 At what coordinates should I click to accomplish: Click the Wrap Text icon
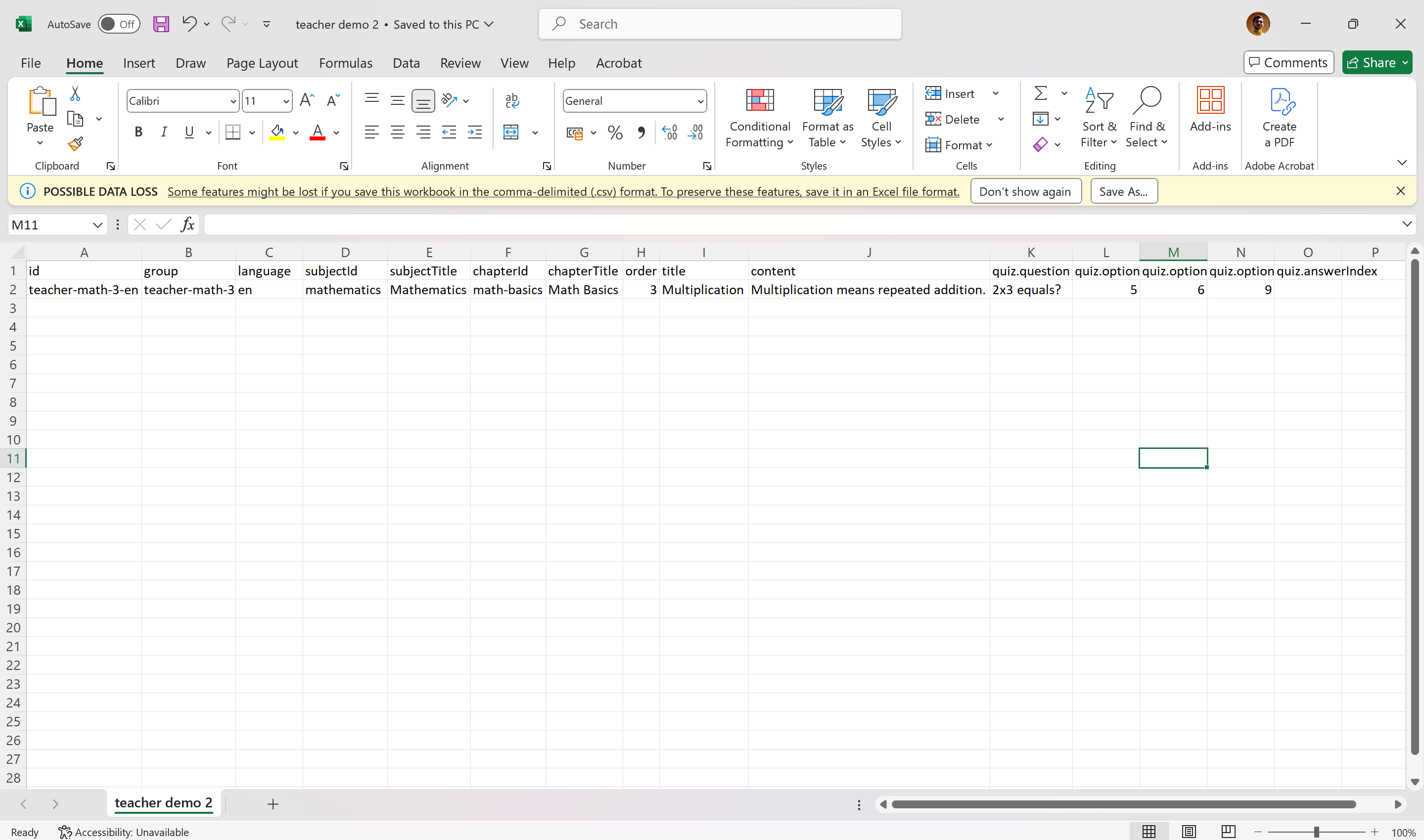coord(512,101)
